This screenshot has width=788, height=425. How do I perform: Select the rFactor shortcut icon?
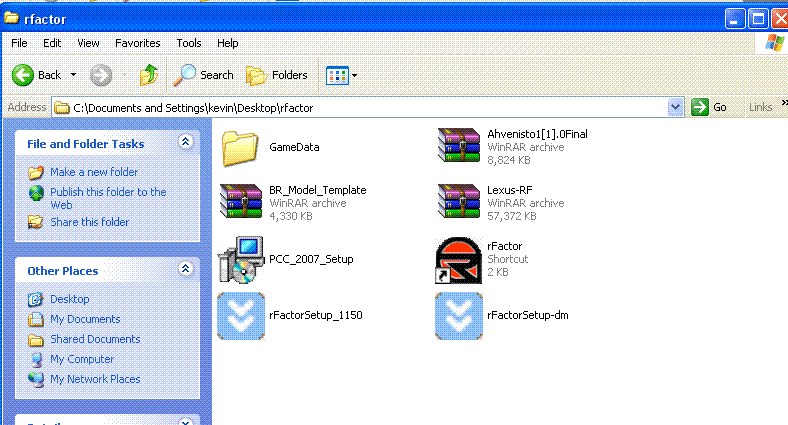tap(459, 260)
